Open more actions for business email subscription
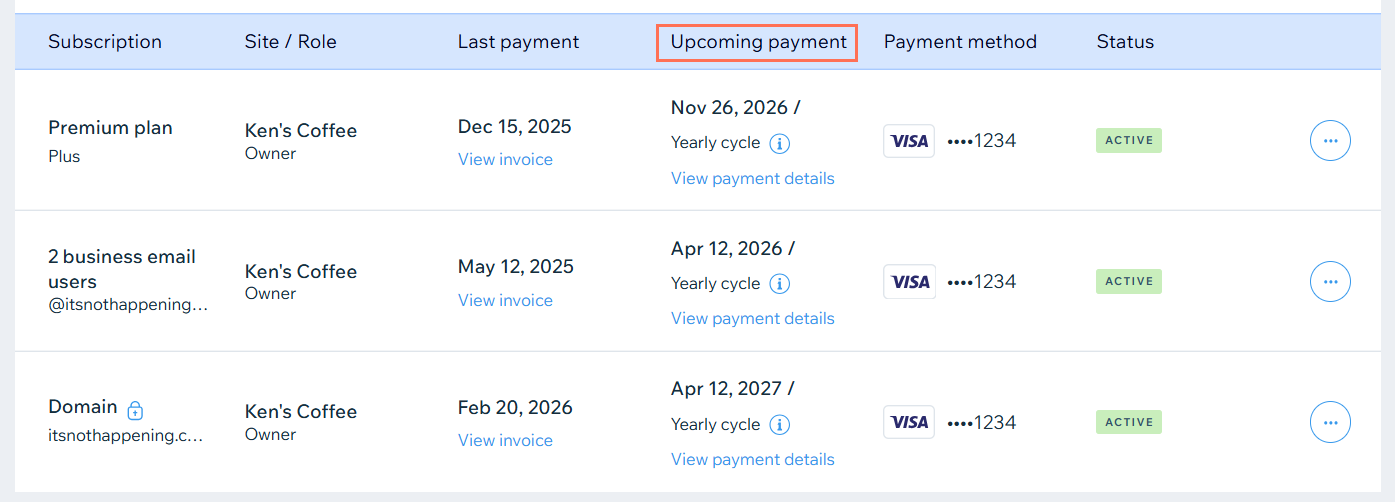Screen dimensions: 1395x502 click(x=1330, y=282)
